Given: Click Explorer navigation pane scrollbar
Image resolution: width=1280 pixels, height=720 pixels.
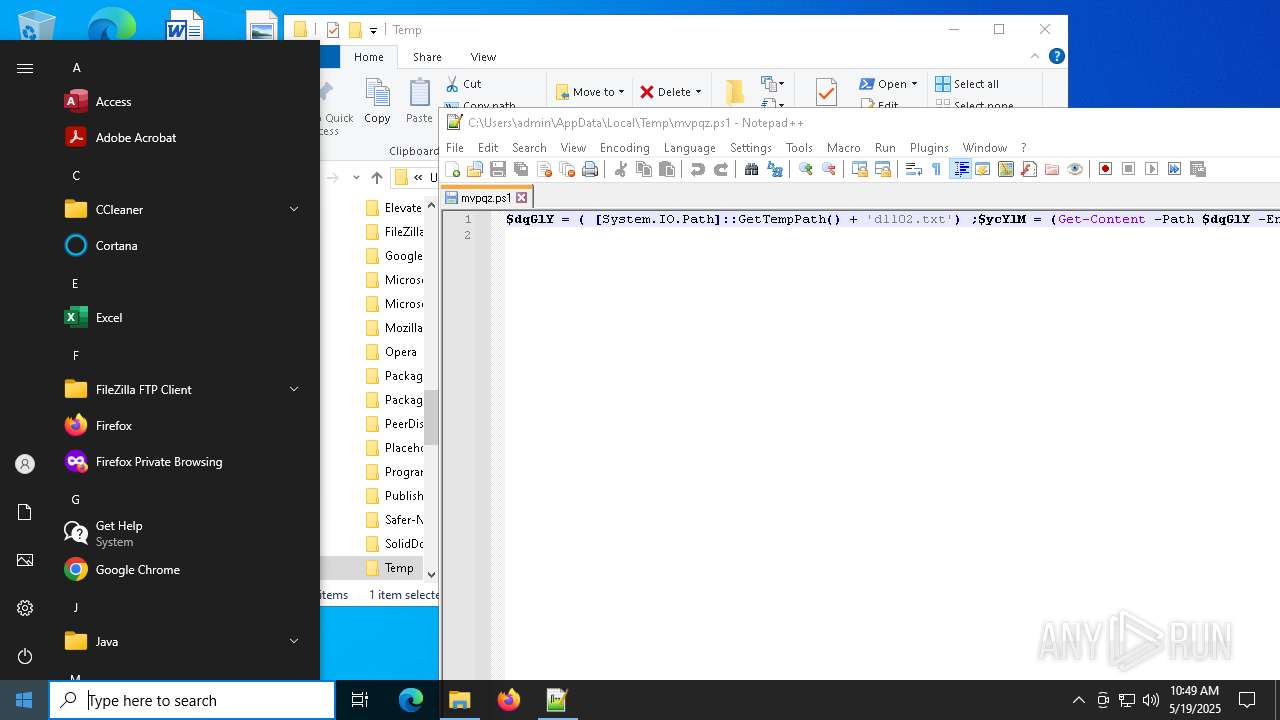Looking at the screenshot, I should pos(431,417).
